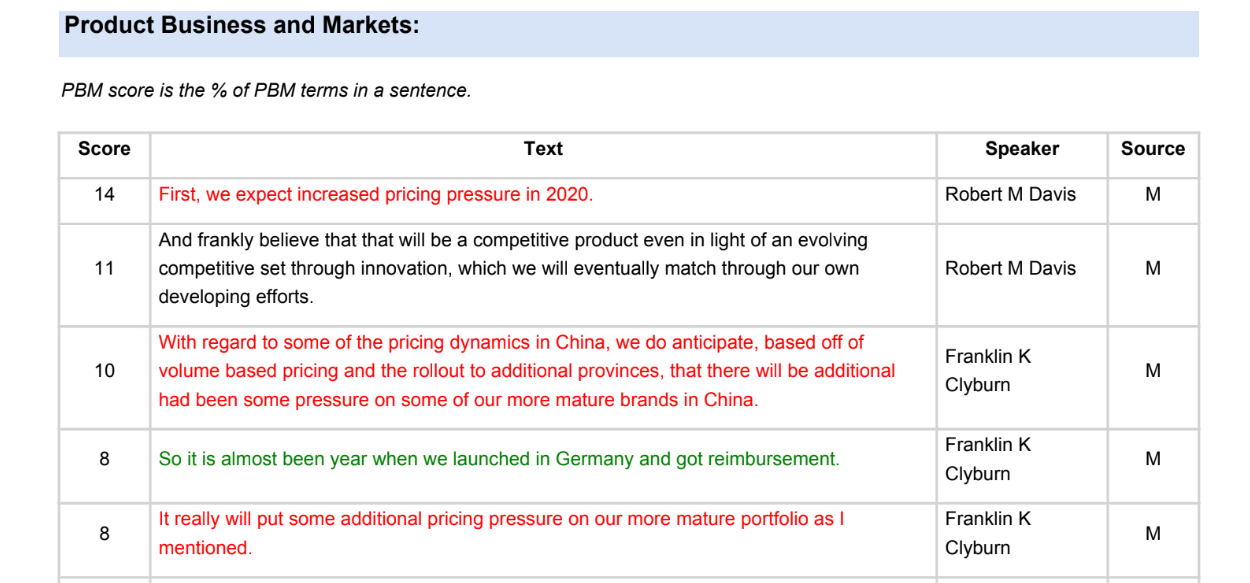Viewport: 1250px width, 583px height.
Task: Select the green Germany reimbursement sentence
Action: (x=499, y=459)
